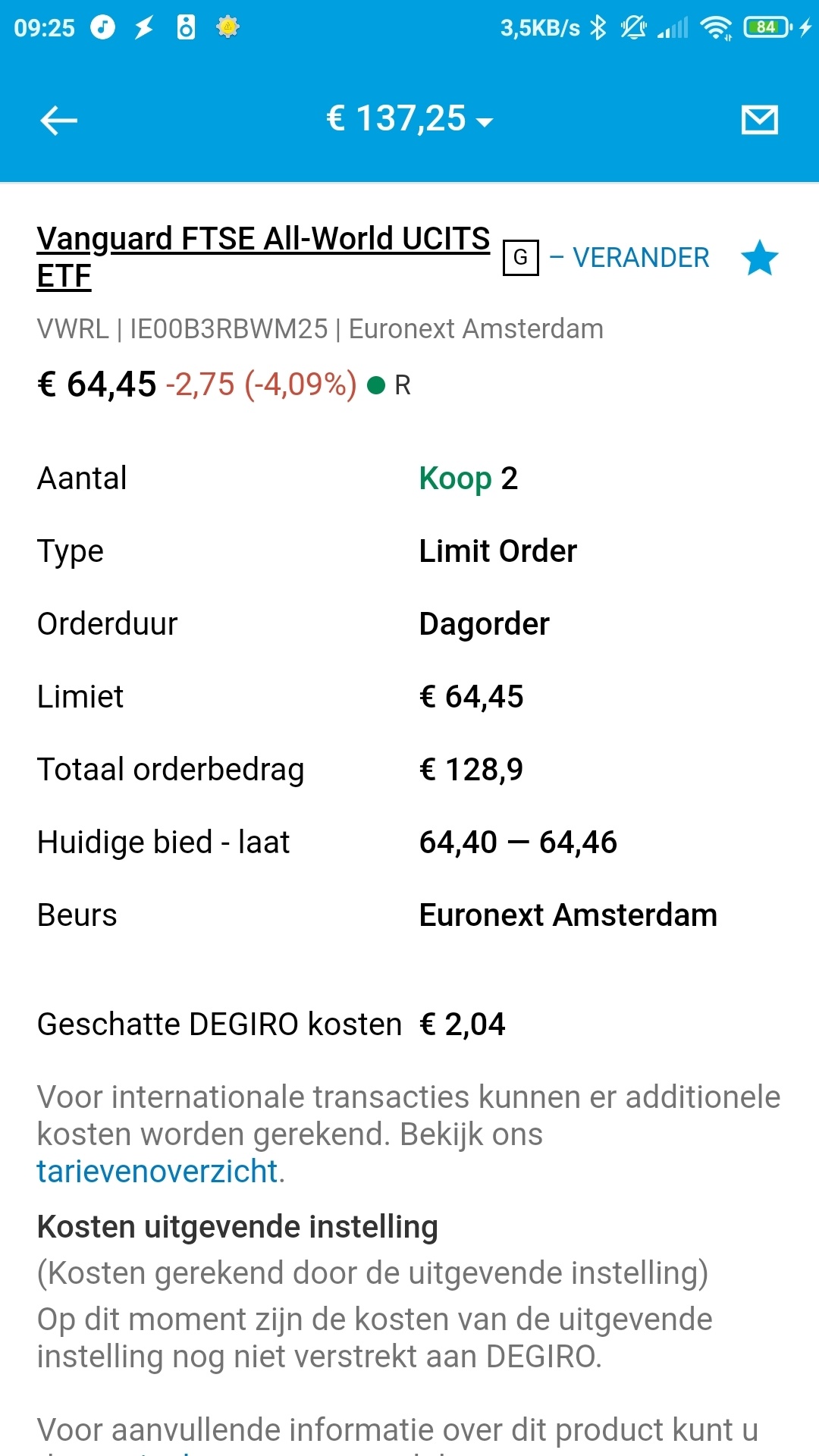Tap the battery indicator showing 84
Viewport: 819px width, 1456px height.
coord(767,28)
